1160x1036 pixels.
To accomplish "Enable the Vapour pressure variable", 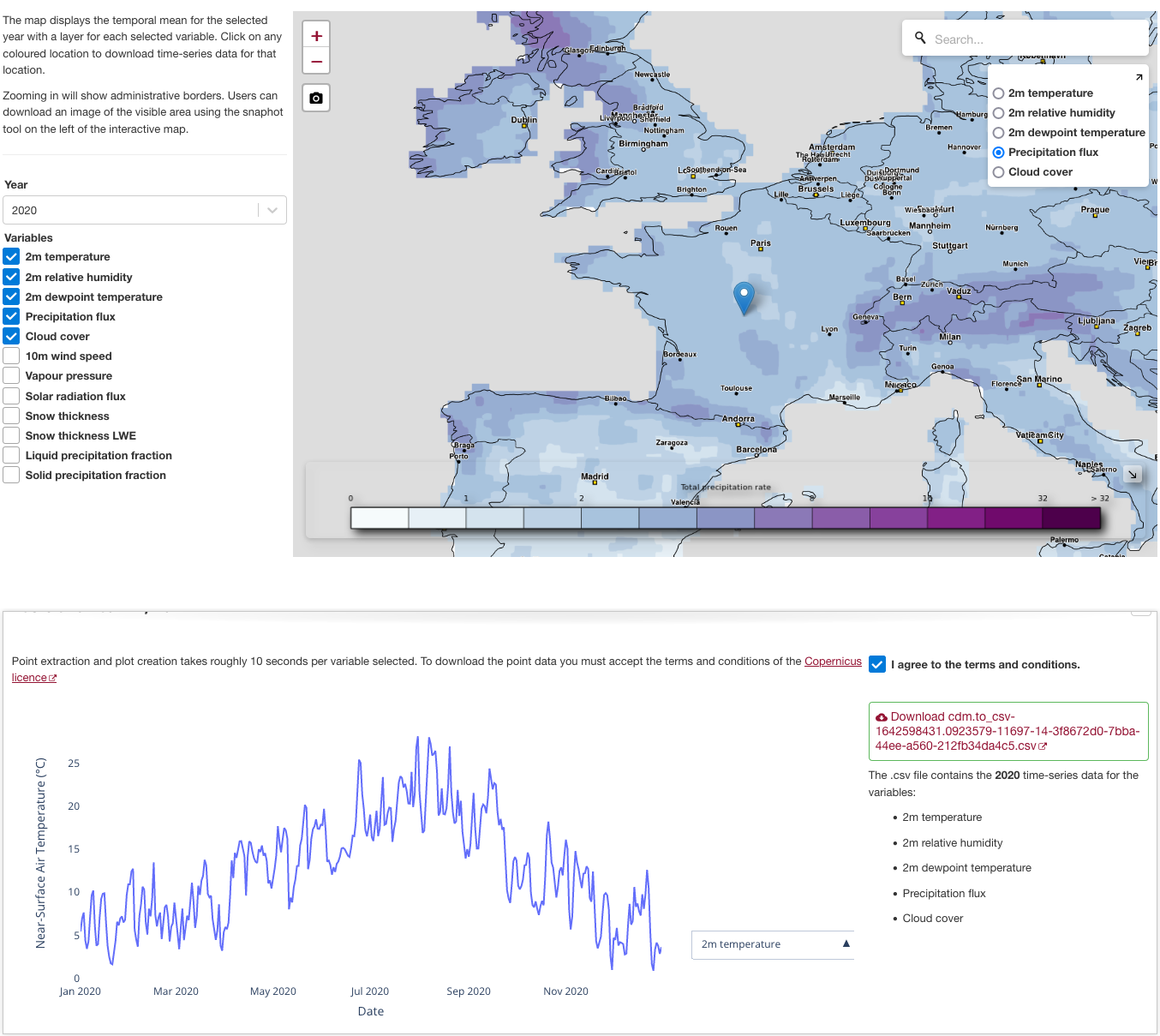I will tap(11, 375).
